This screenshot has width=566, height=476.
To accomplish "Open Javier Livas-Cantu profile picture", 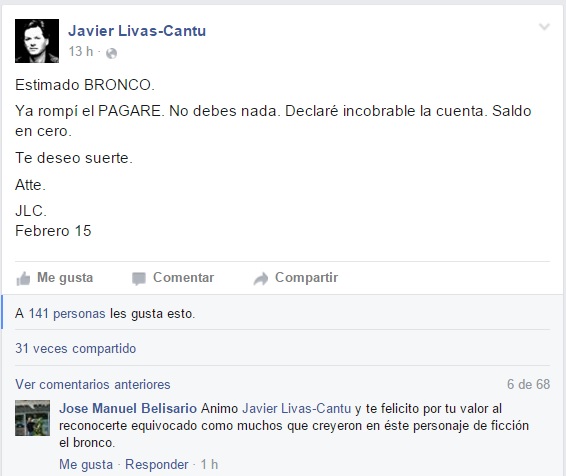I will coord(37,41).
